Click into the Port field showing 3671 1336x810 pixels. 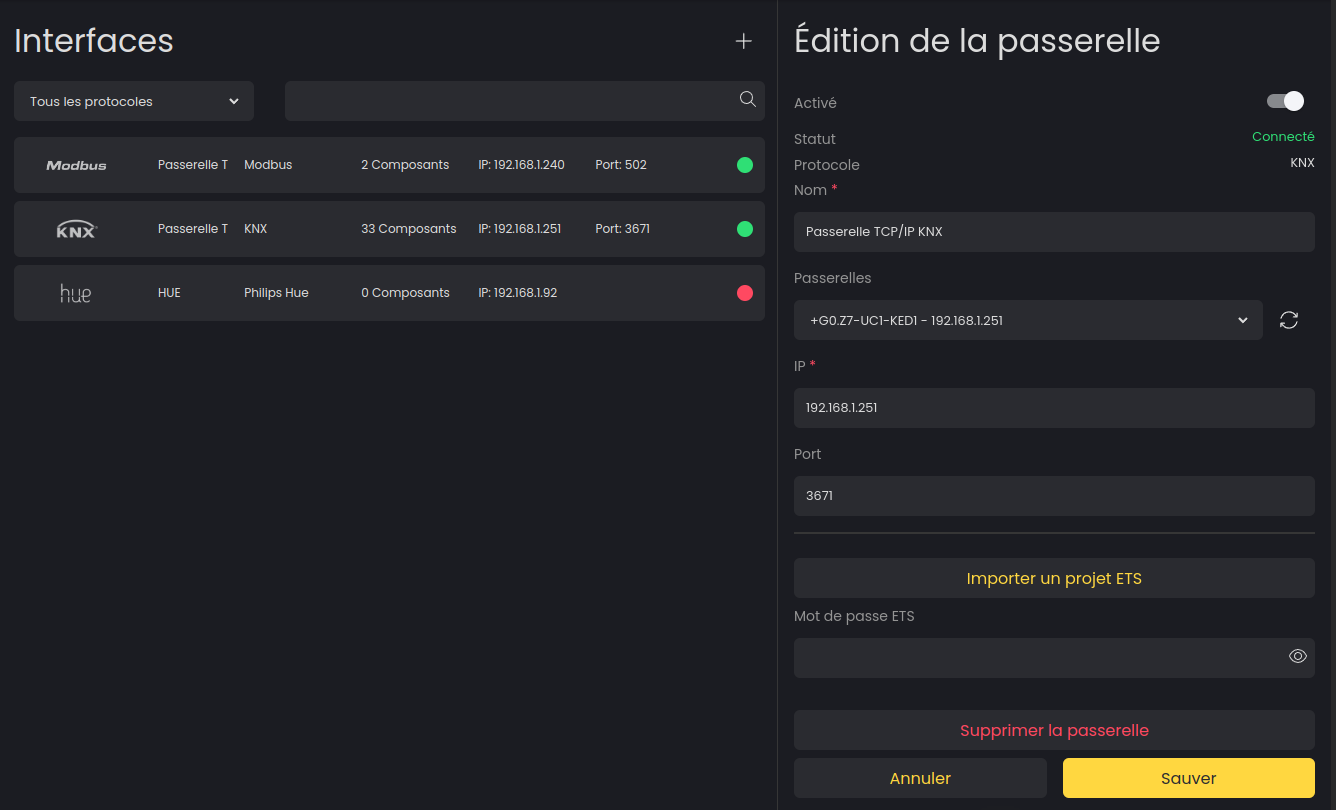pos(1054,496)
